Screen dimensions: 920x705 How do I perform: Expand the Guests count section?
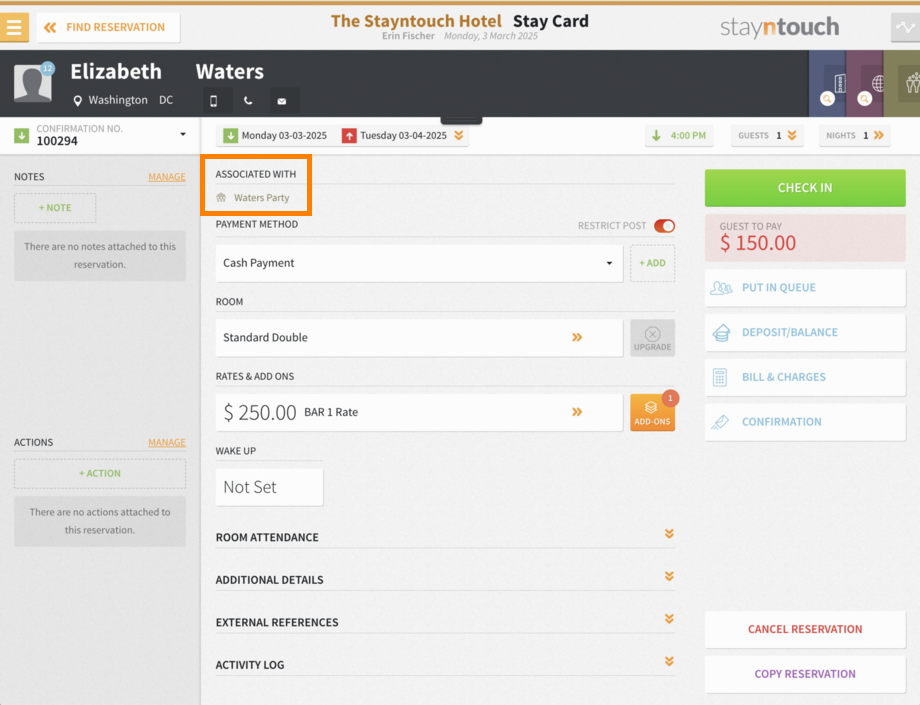coord(767,135)
